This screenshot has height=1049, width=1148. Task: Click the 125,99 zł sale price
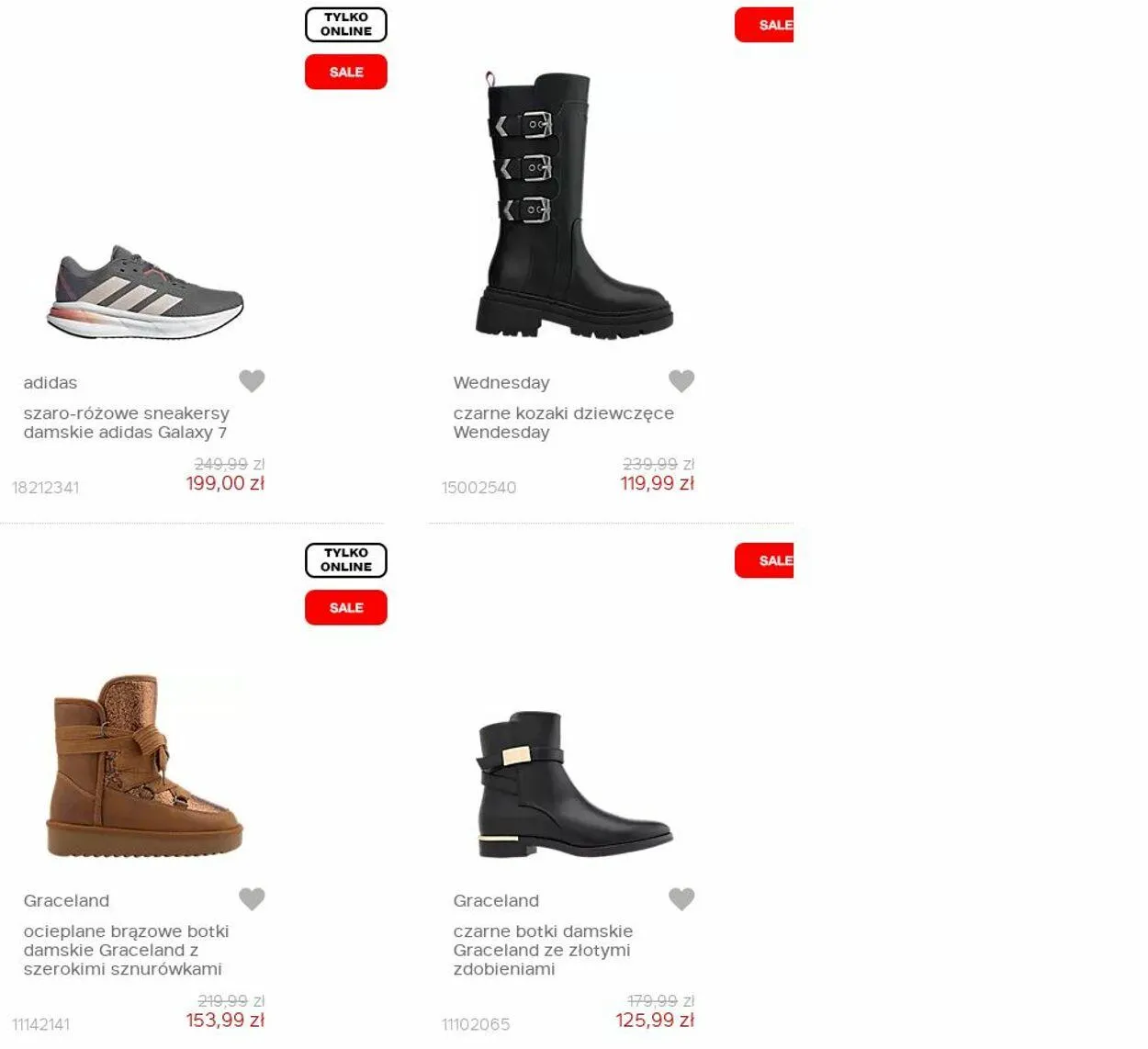point(655,1021)
